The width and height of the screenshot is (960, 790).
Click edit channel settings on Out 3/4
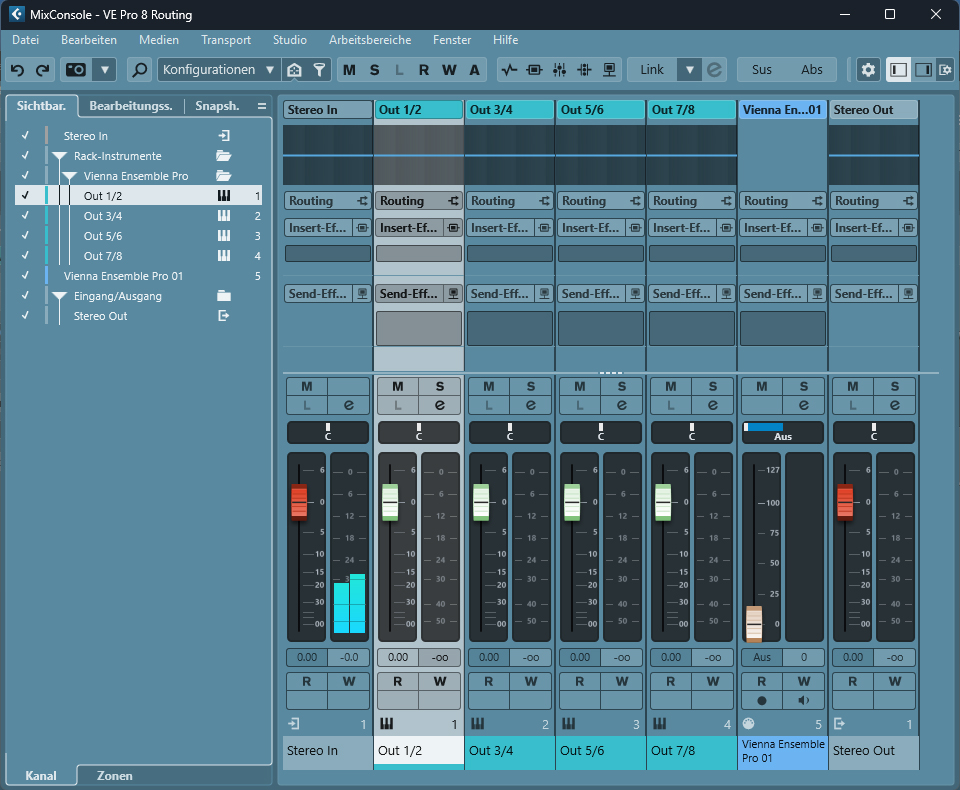pyautogui.click(x=531, y=405)
